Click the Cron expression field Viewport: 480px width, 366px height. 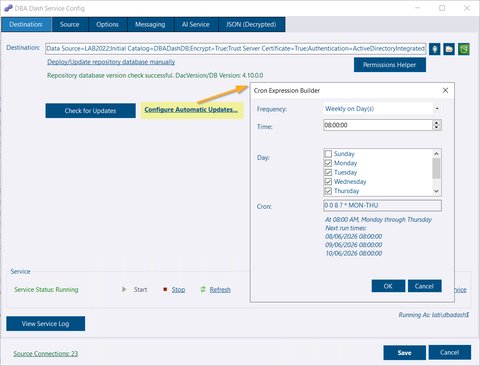[382, 205]
